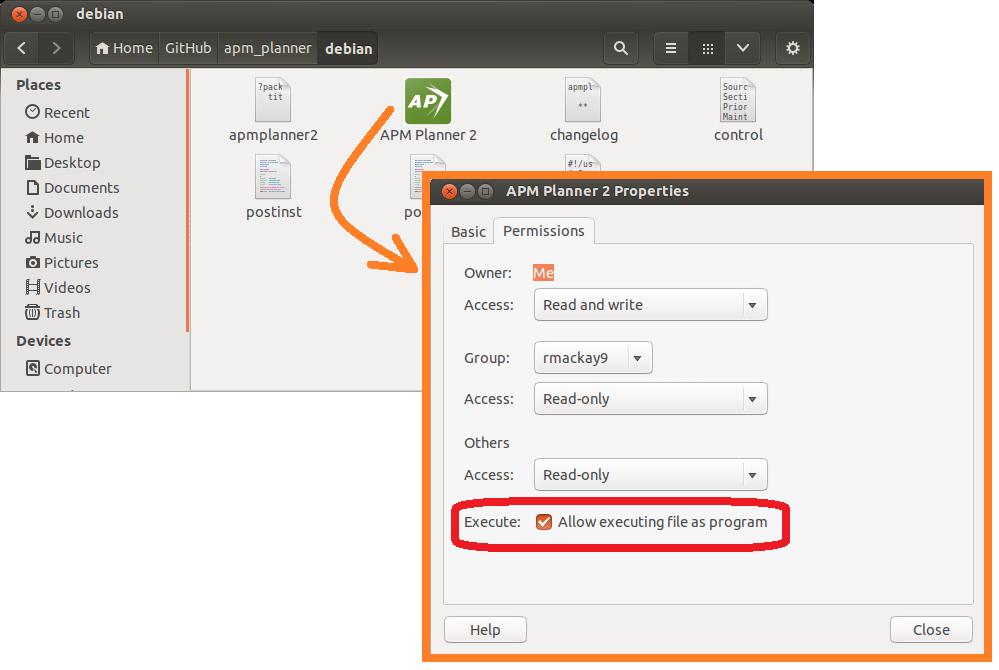999x670 pixels.
Task: Expand the view options down-arrow
Action: pyautogui.click(x=742, y=48)
